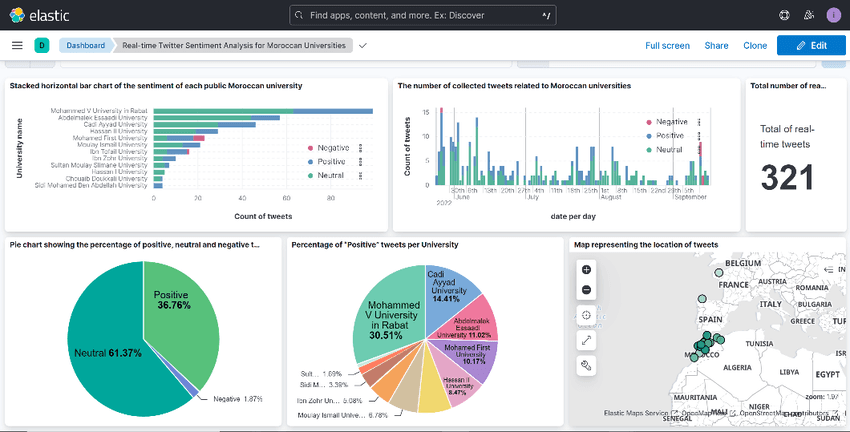Click 'Sidi Mohamed Ben Abdellah University' axis label

point(91,185)
